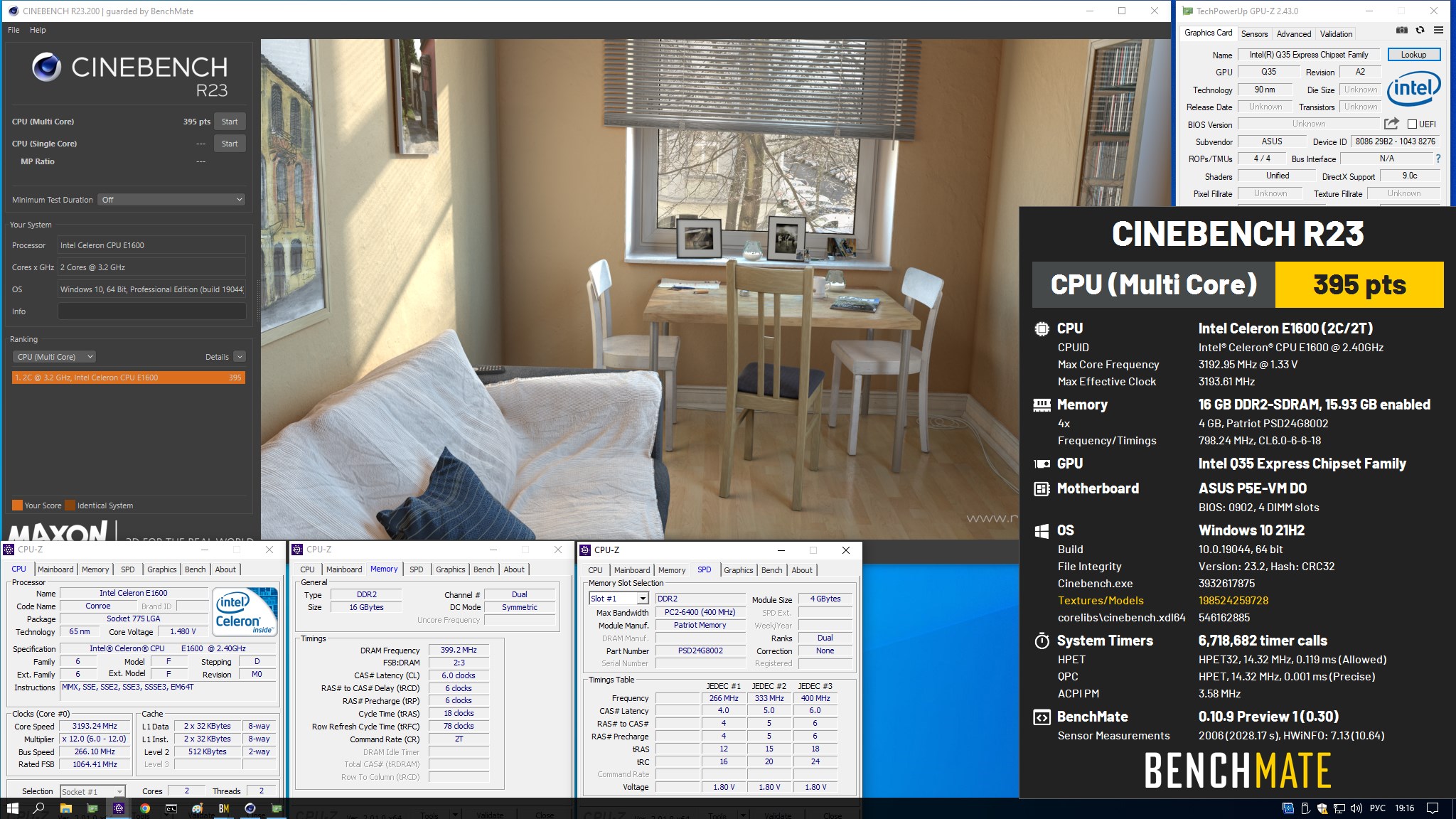Image resolution: width=1456 pixels, height=819 pixels.
Task: Click the Lookup button in GPU-Z
Action: pyautogui.click(x=1413, y=55)
